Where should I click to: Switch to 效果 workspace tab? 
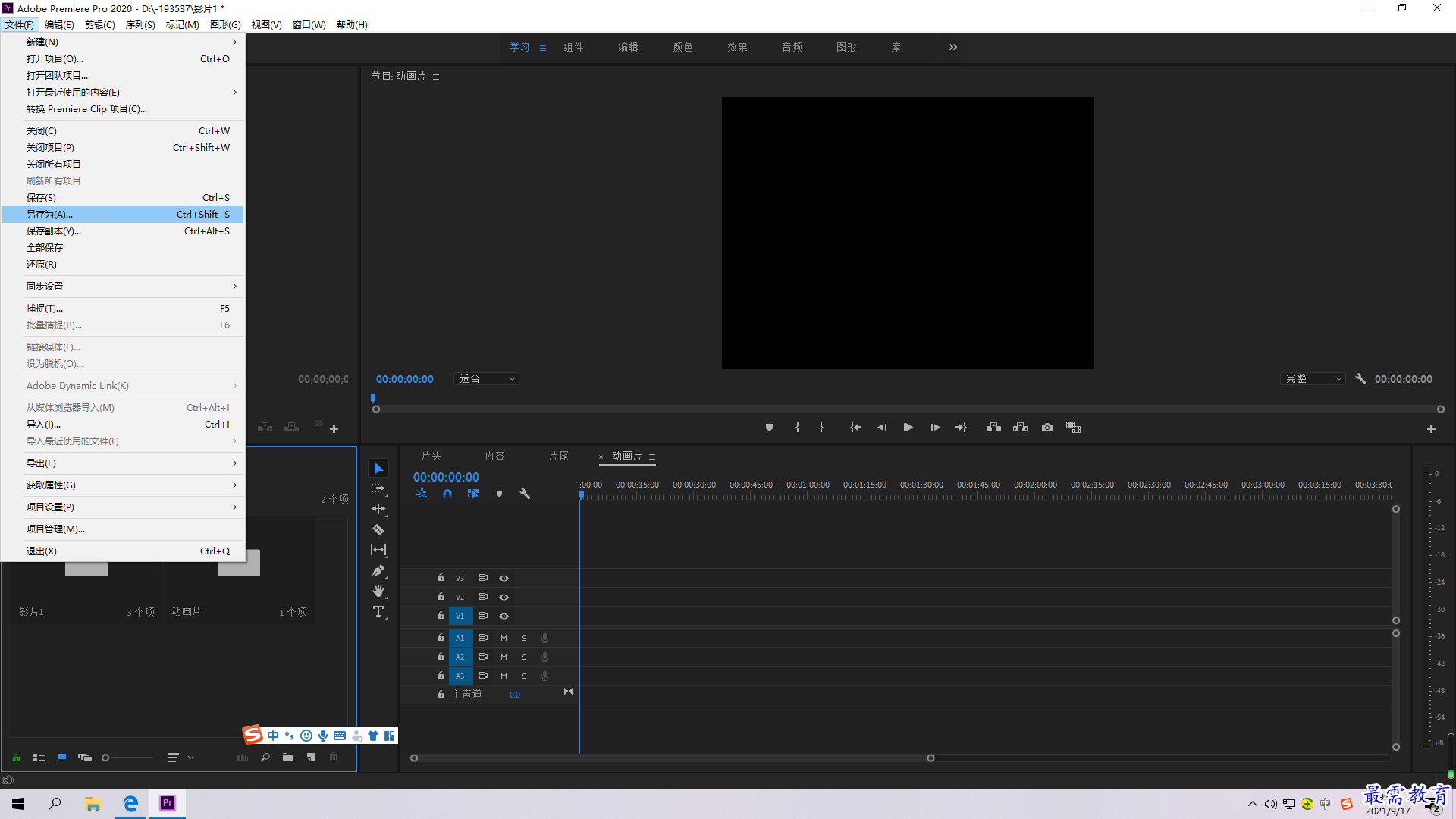click(x=737, y=47)
